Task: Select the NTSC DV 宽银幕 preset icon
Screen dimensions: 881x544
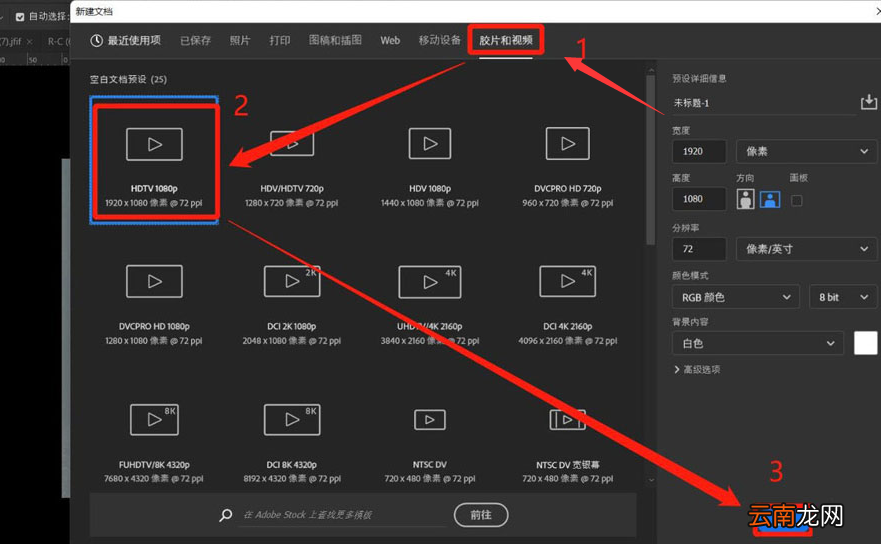Action: coord(567,420)
